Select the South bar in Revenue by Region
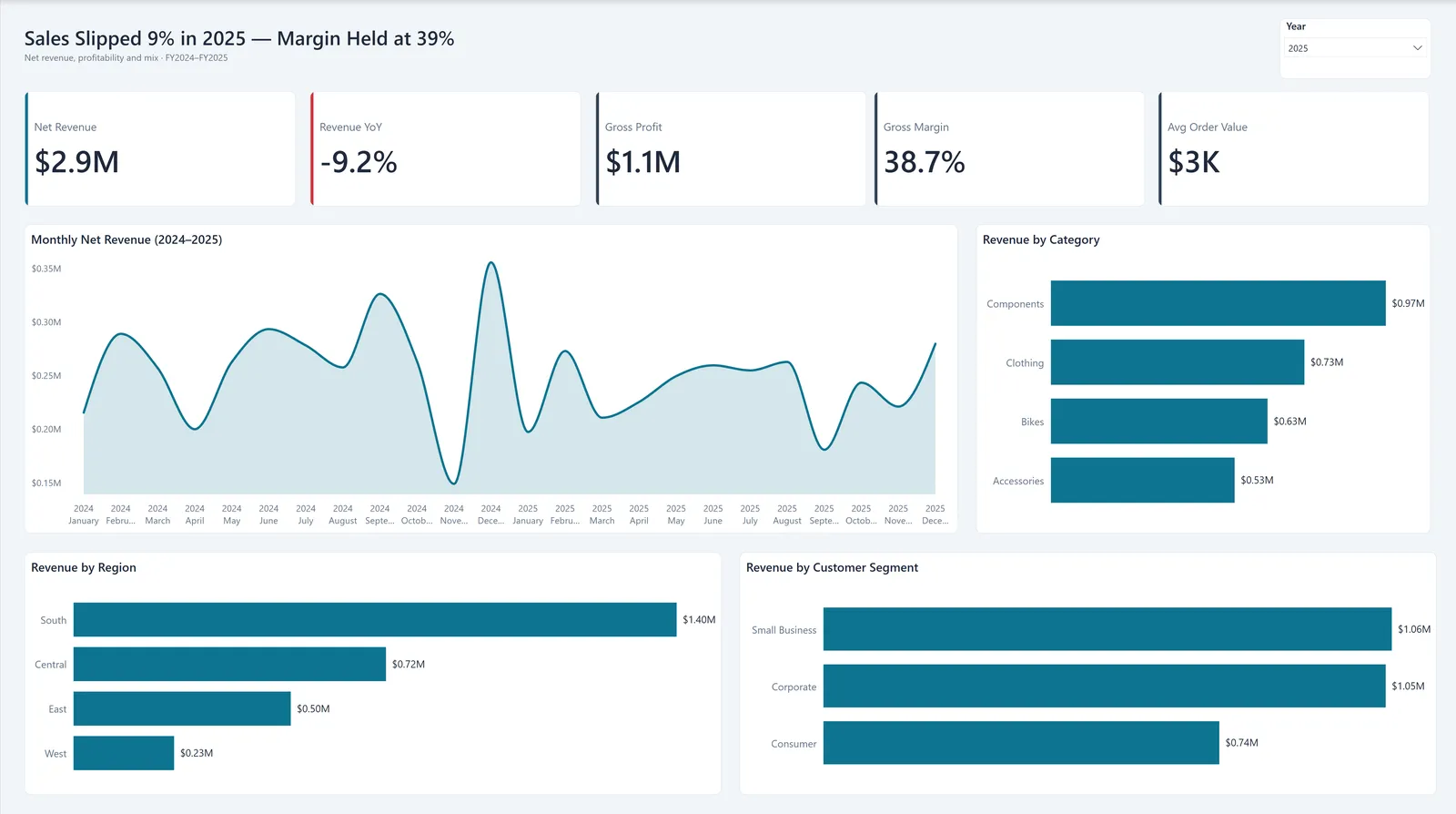Screen dimensions: 1456x814 pos(375,619)
